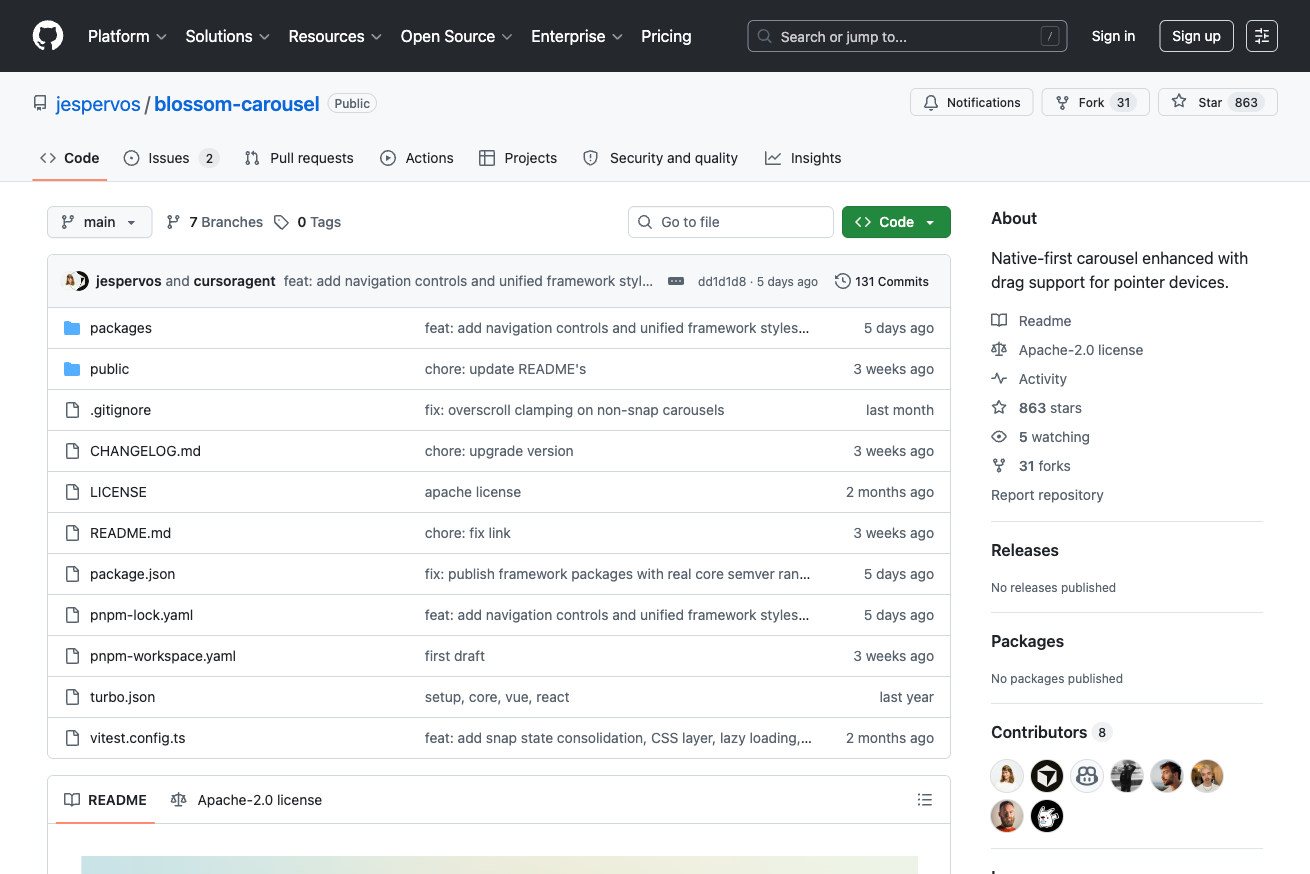
Task: View the 131 Commits history
Action: (x=882, y=282)
